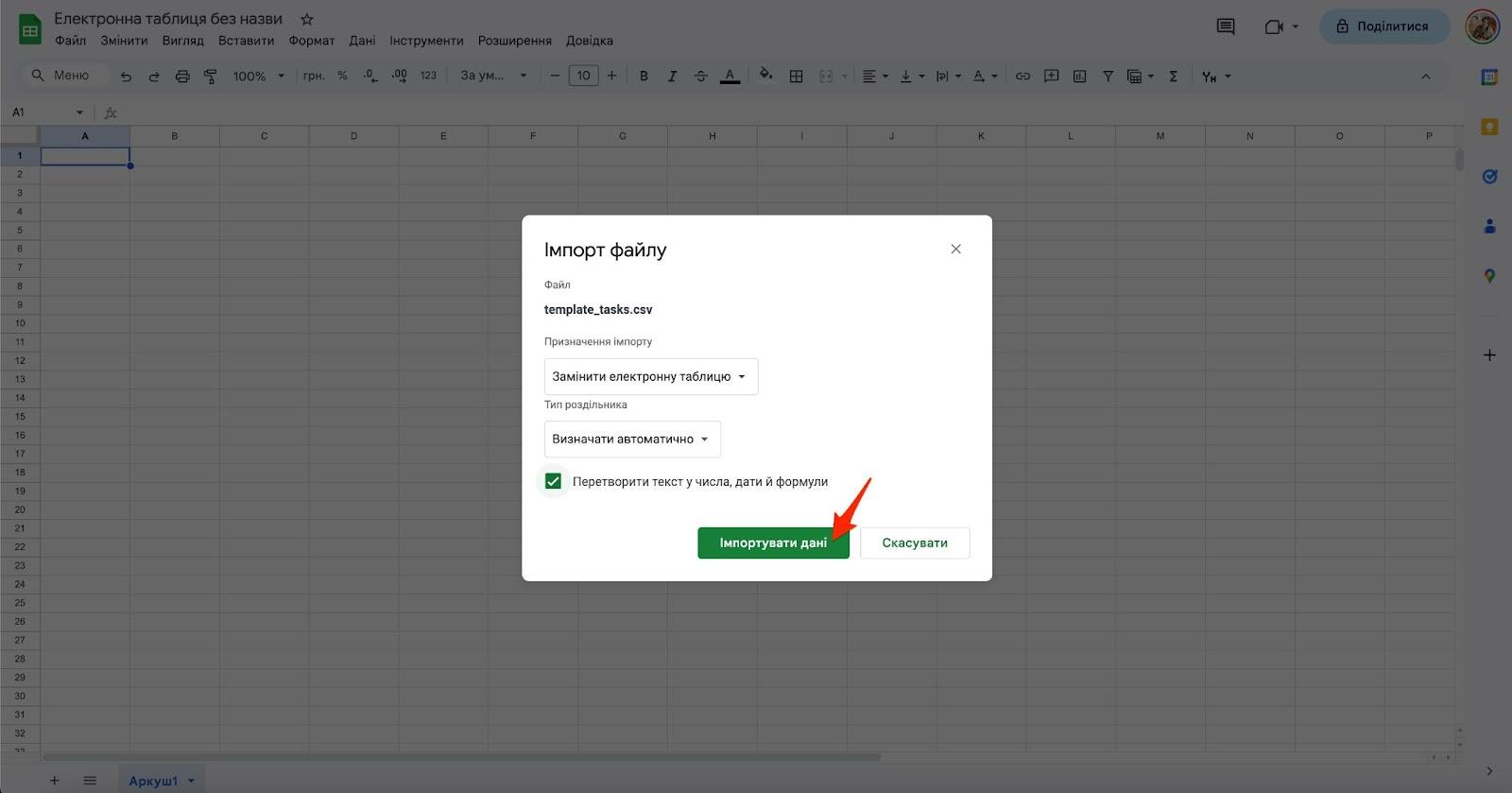Click the Скасувати button
1512x793 pixels.
tap(914, 543)
